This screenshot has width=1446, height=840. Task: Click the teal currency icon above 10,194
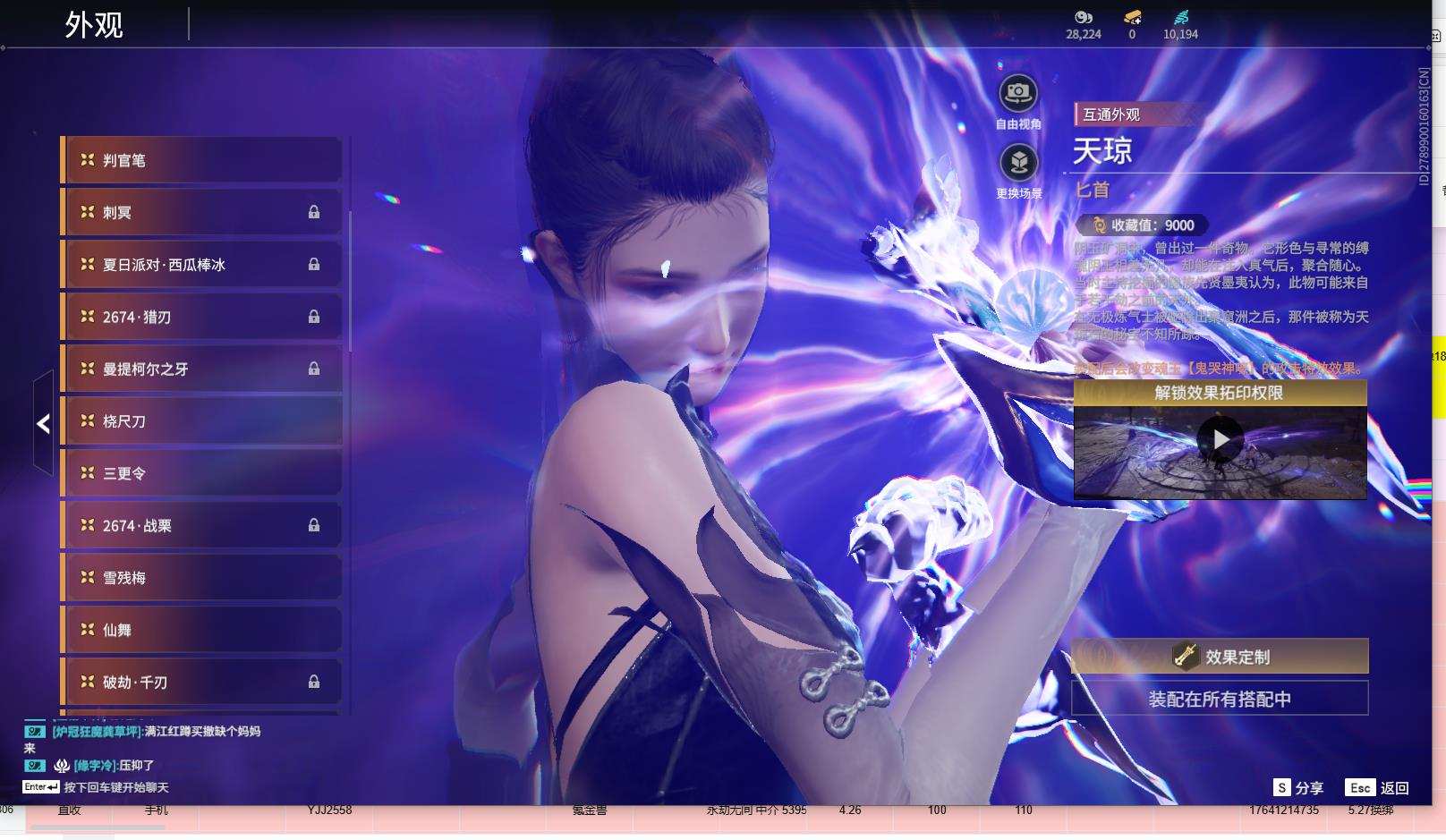pyautogui.click(x=1181, y=17)
